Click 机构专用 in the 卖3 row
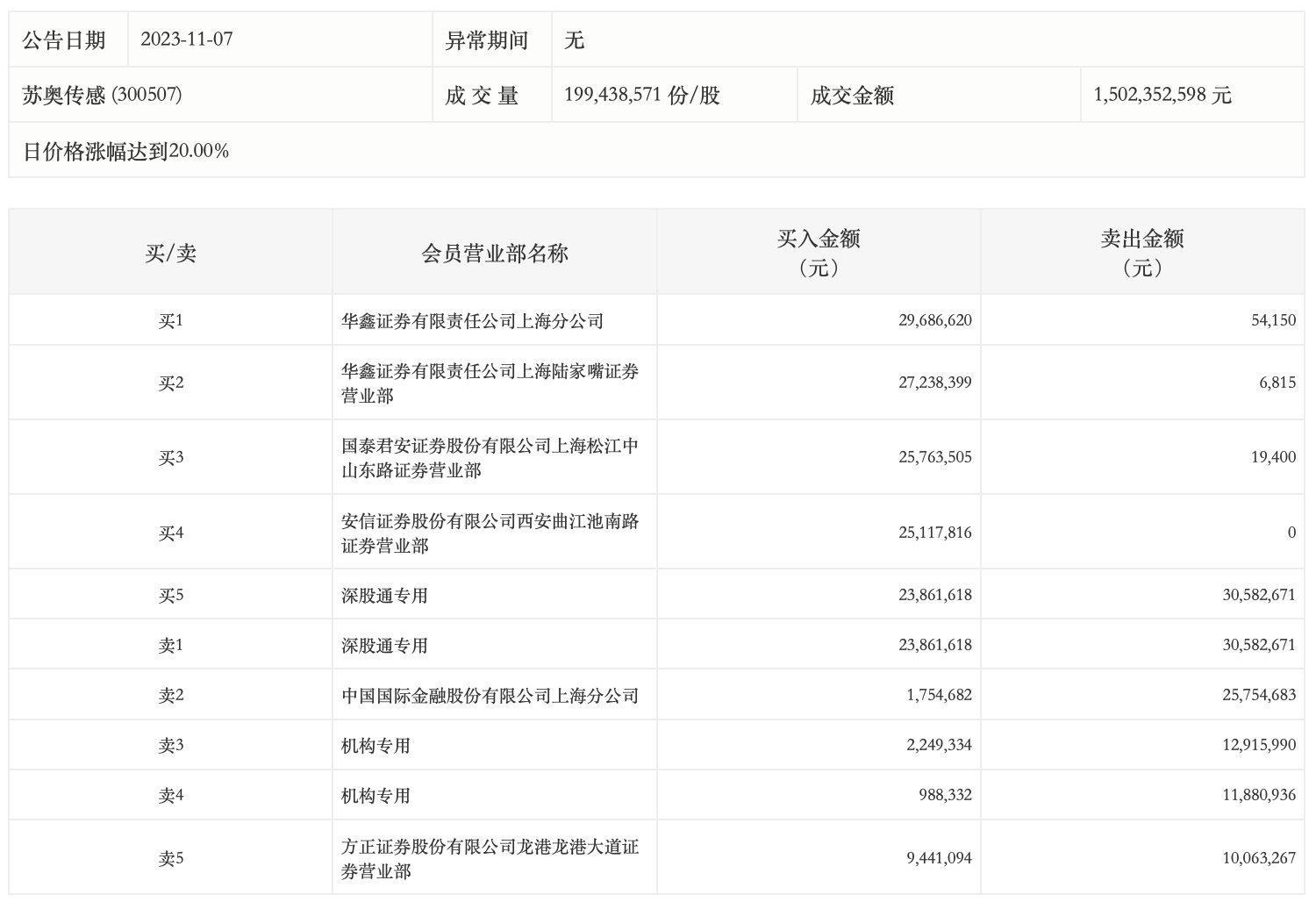Image resolution: width=1316 pixels, height=909 pixels. coord(375,746)
